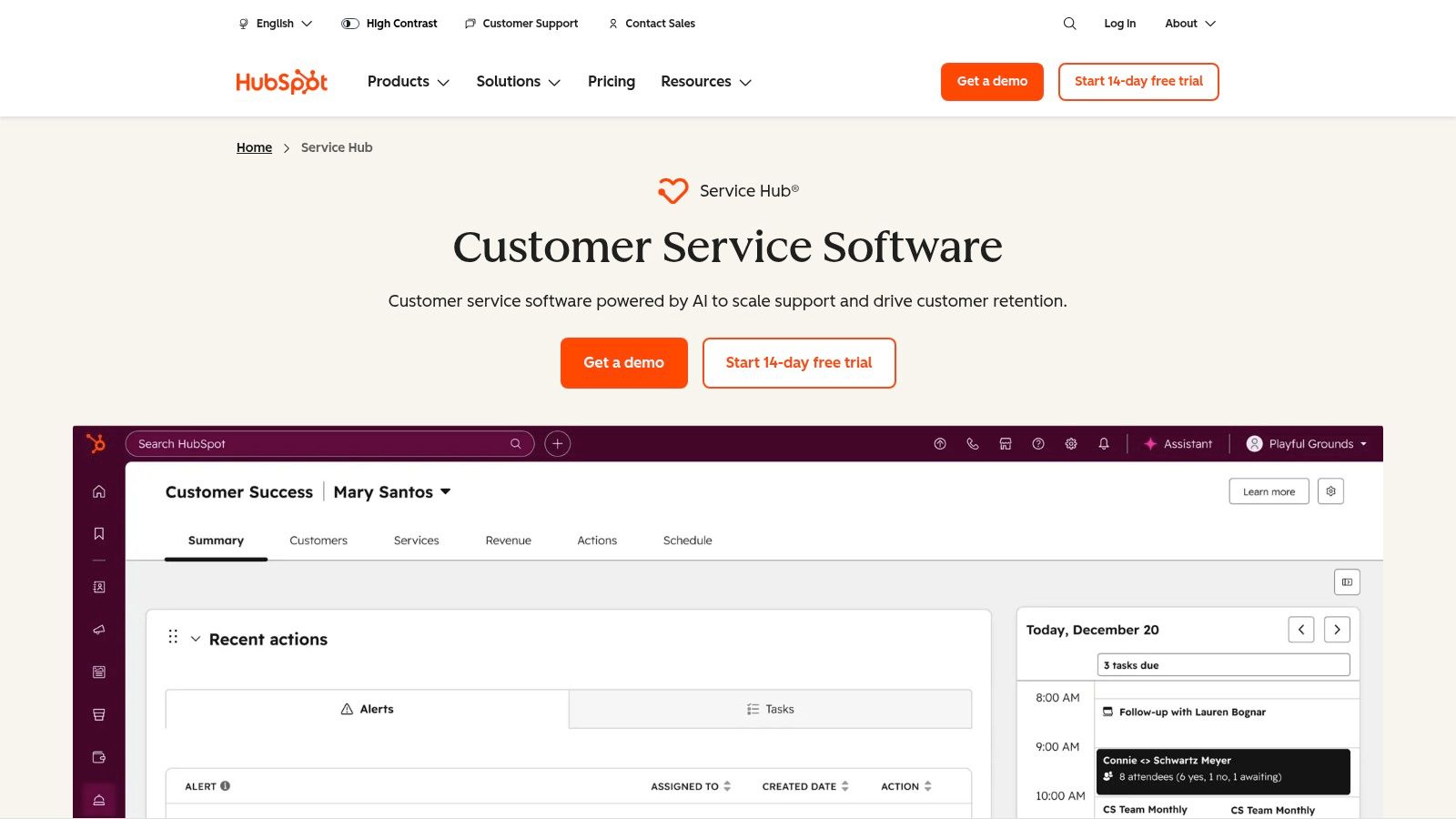This screenshot has height=819, width=1456.
Task: Click the marketplace storefront icon
Action: pos(1006,443)
